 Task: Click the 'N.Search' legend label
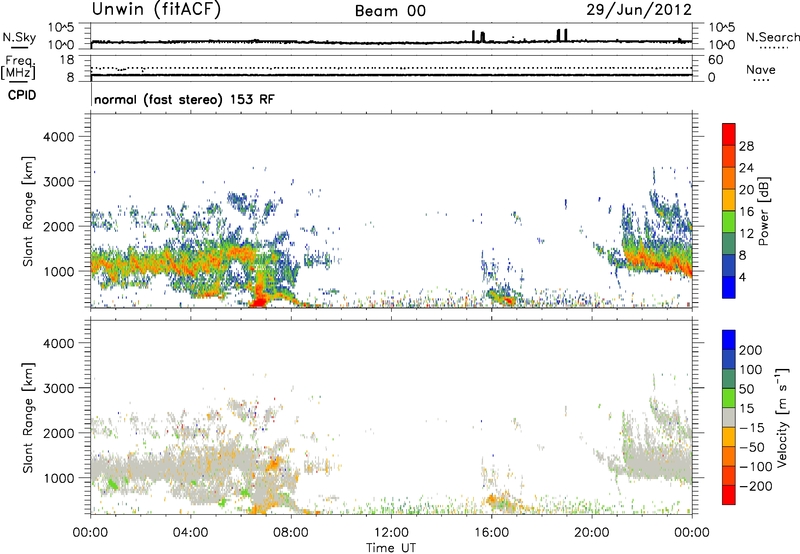772,37
